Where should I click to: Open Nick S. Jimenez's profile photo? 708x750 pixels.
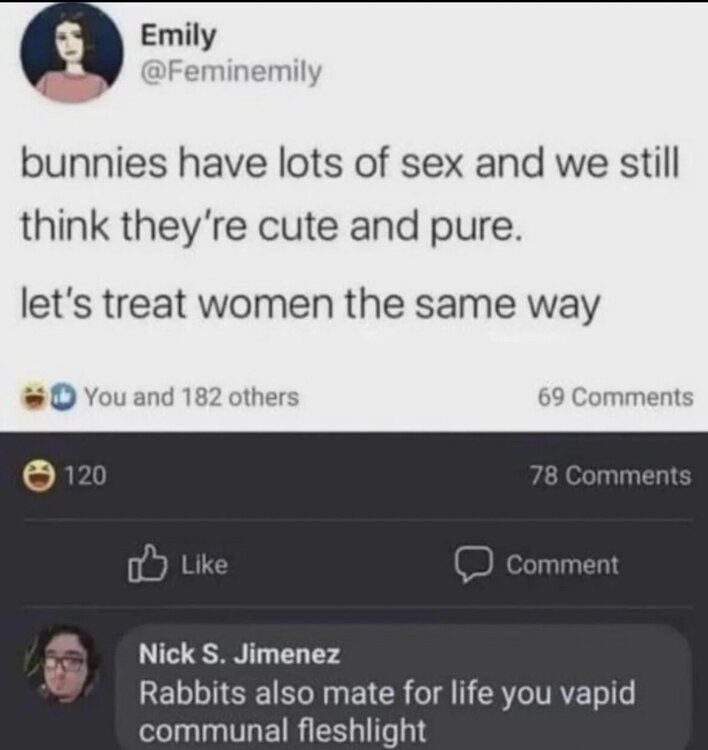point(63,664)
